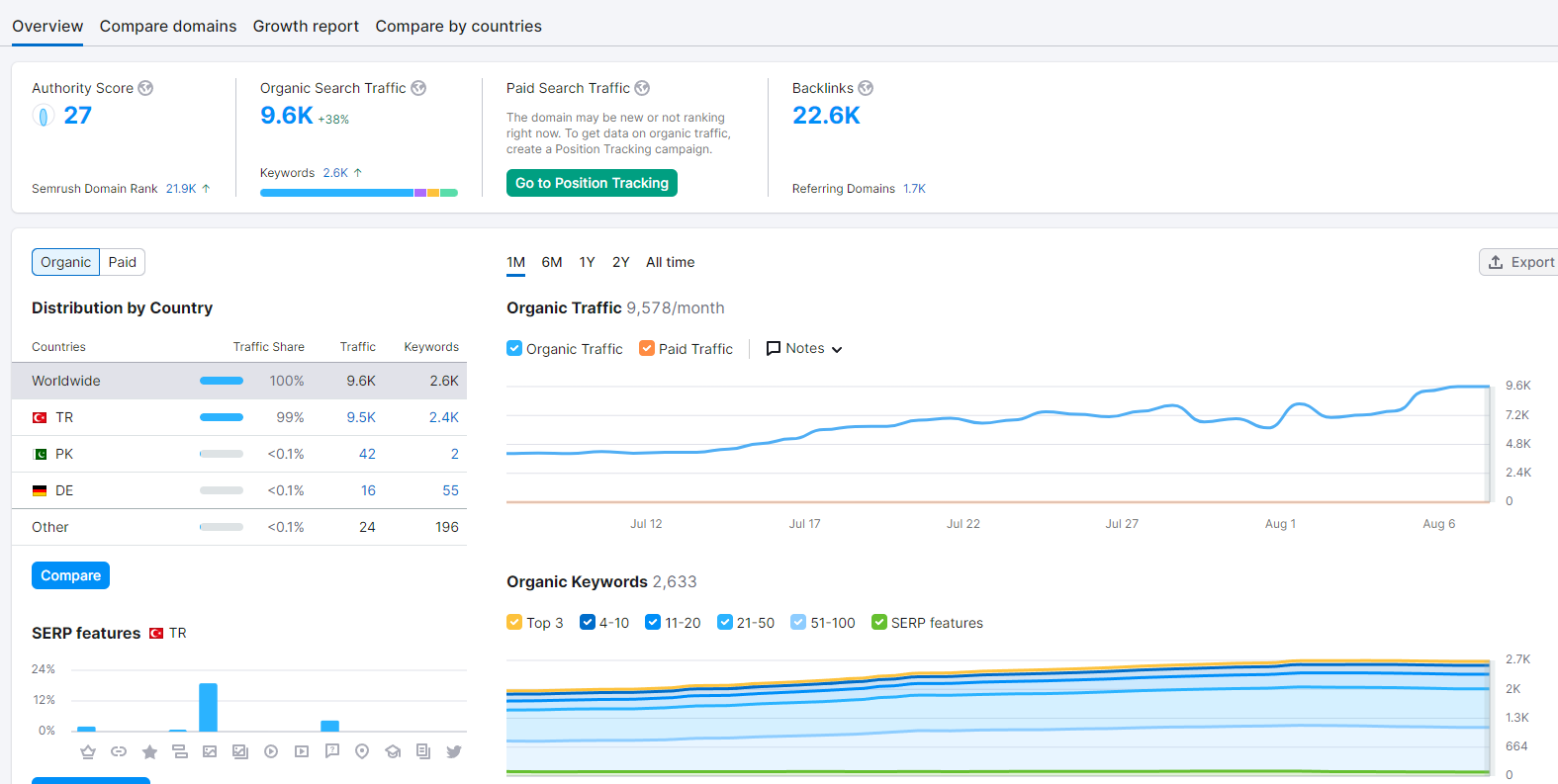Select the 6M time range

pyautogui.click(x=552, y=262)
